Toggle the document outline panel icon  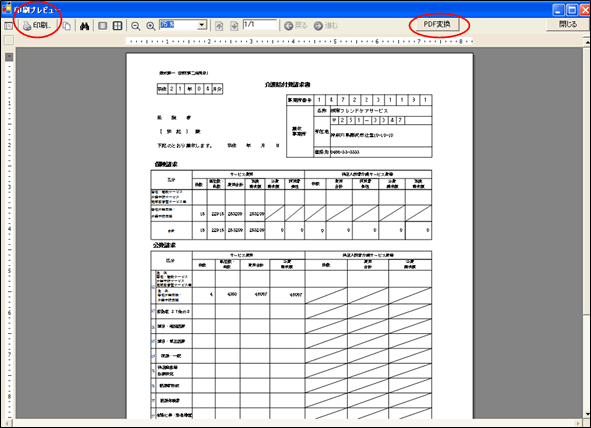pyautogui.click(x=8, y=26)
